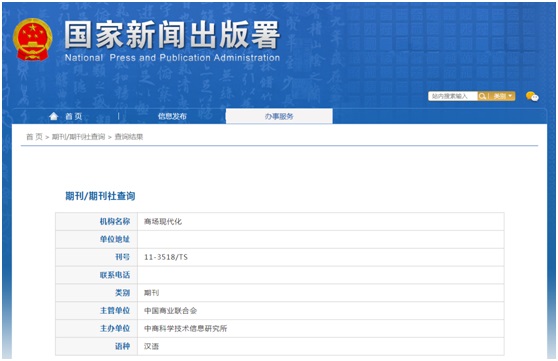
Task: Select the 单位地址 row label
Action: [115, 239]
